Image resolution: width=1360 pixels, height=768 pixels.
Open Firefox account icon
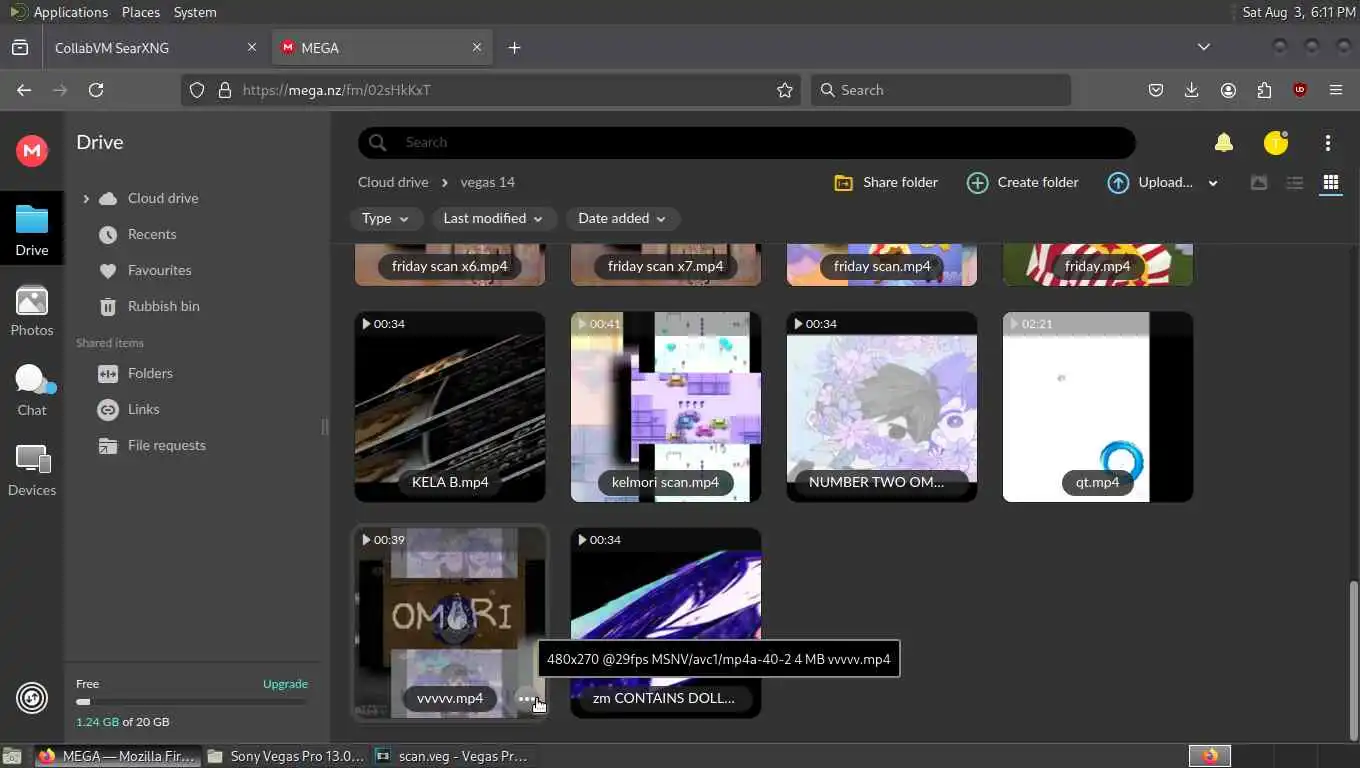1228,90
